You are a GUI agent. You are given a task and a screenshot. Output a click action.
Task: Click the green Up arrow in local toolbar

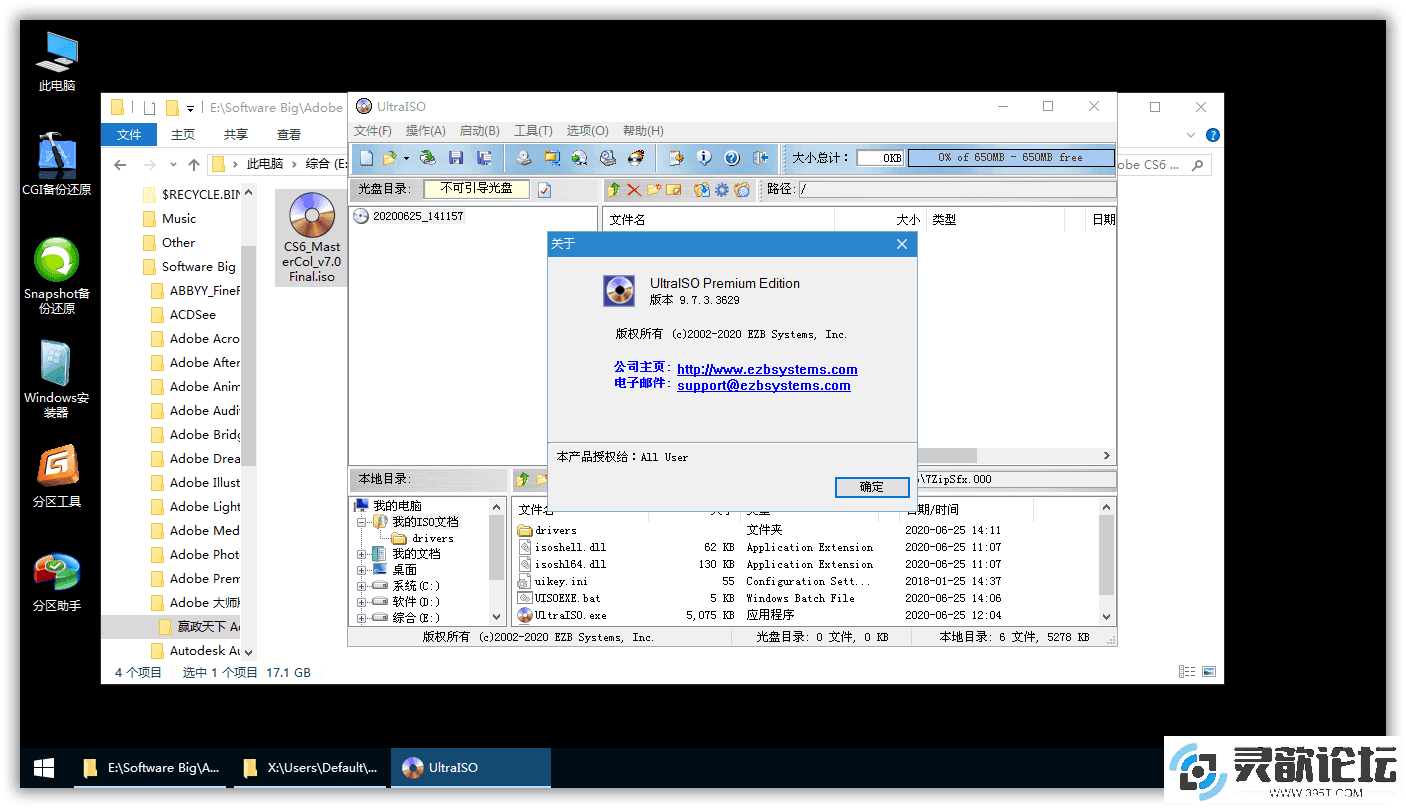tap(523, 479)
